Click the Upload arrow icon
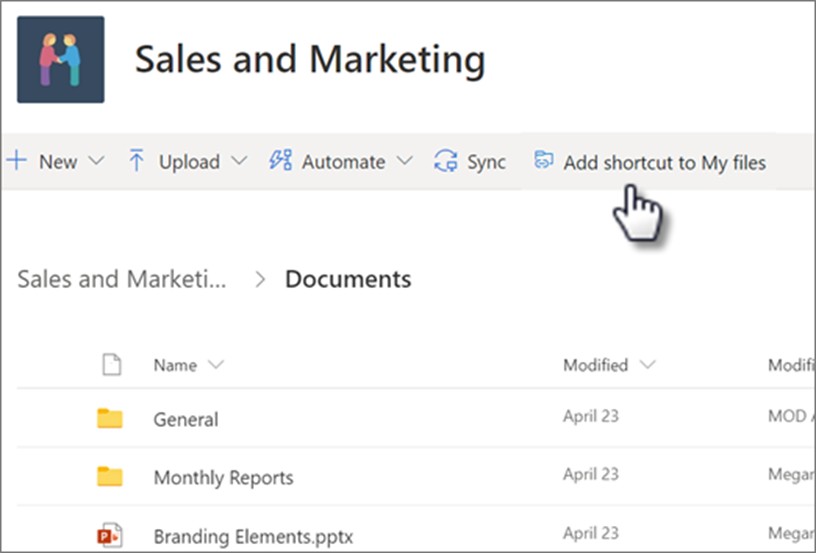The height and width of the screenshot is (553, 816). point(137,161)
